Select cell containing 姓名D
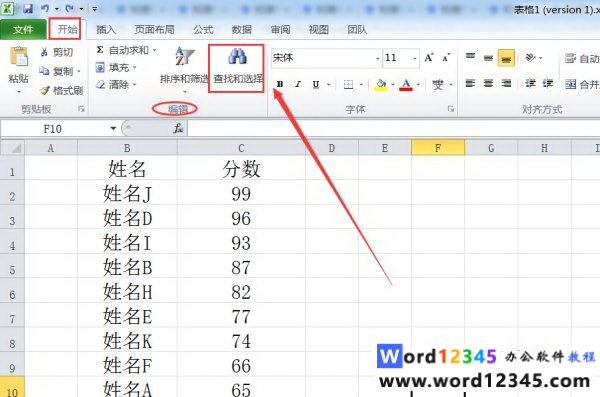Viewport: 600px width, 397px height. point(127,218)
